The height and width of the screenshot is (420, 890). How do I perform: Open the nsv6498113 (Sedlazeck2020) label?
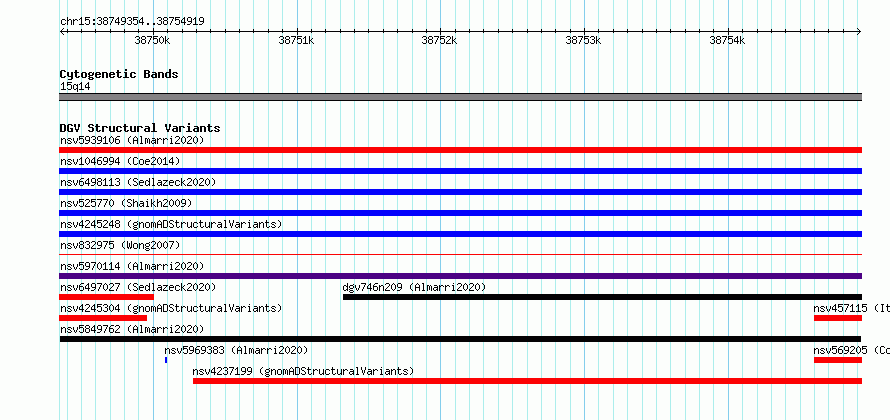click(138, 182)
